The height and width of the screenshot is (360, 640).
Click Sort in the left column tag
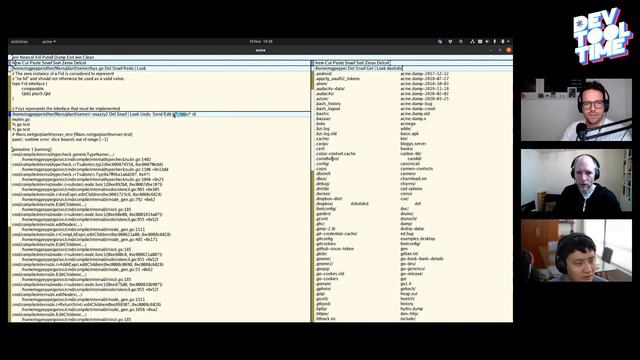tap(57, 63)
